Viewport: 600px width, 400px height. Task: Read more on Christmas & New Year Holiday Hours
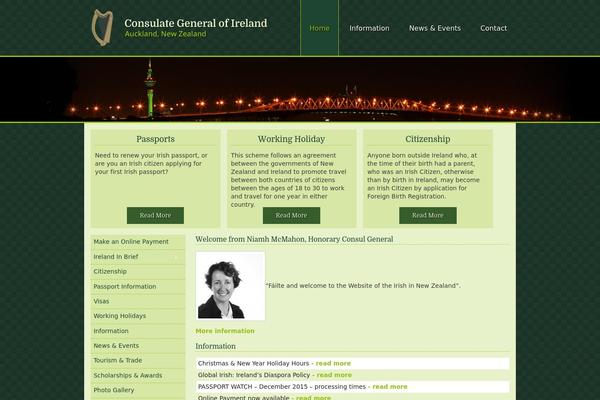(333, 363)
